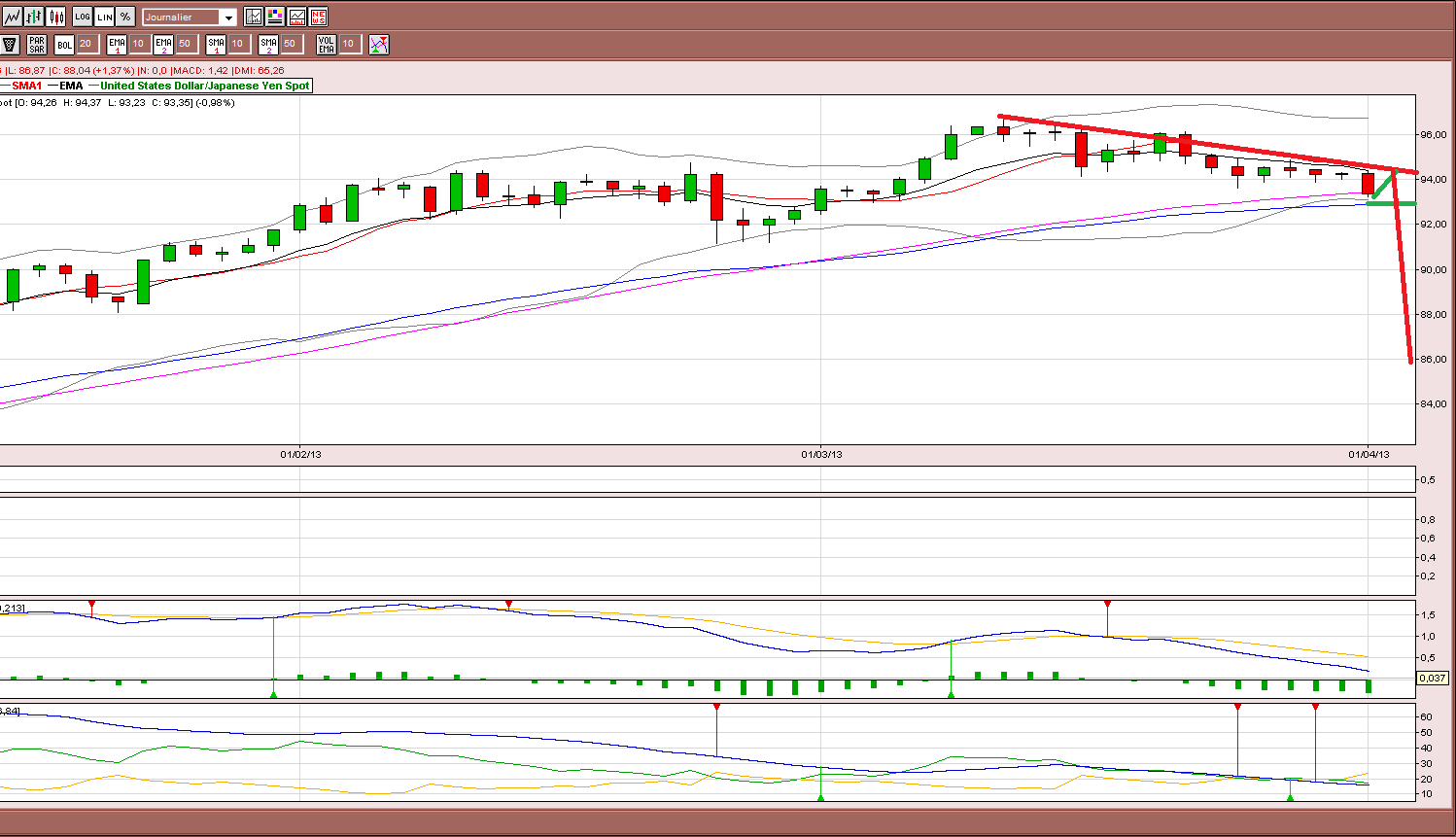The height and width of the screenshot is (837, 1456).
Task: Toggle the BOL Bollinger bands indicator
Action: (64, 44)
